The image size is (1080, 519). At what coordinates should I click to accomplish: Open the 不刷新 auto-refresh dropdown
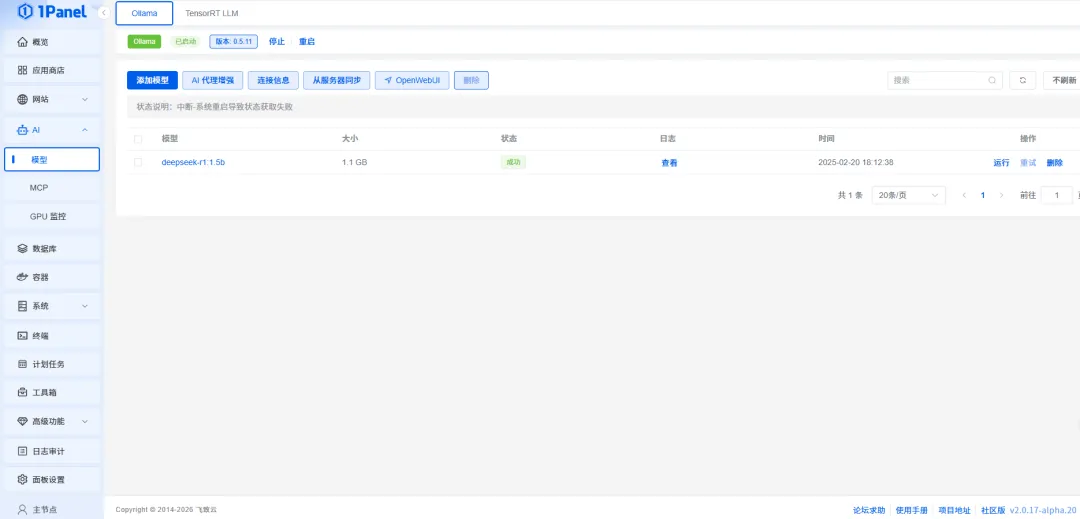(x=1061, y=81)
